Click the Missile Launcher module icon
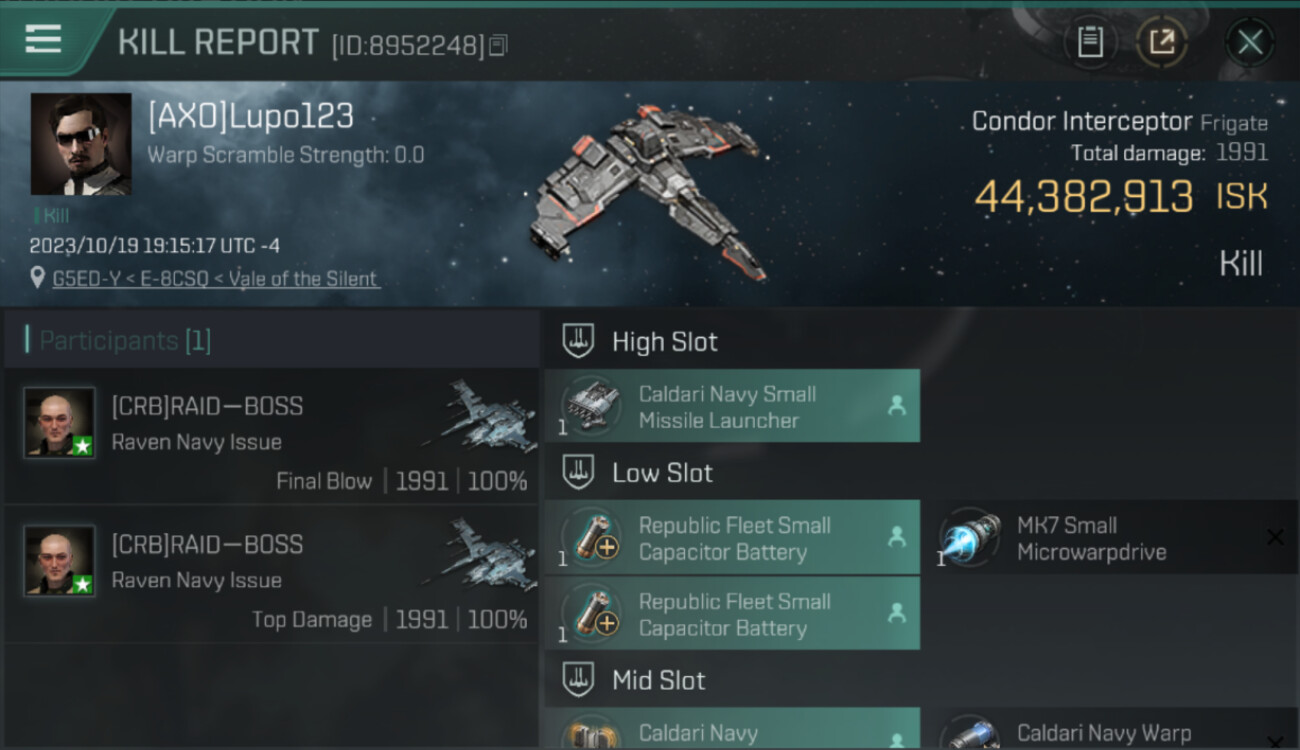Viewport: 1300px width, 750px height. click(x=590, y=405)
